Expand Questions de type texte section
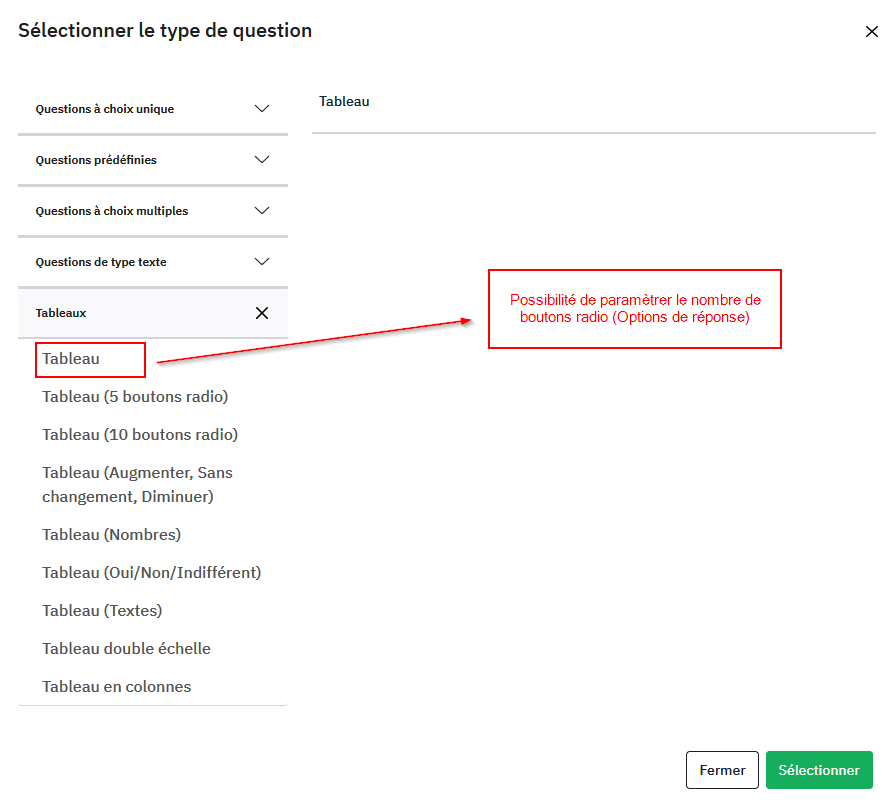 pyautogui.click(x=262, y=262)
